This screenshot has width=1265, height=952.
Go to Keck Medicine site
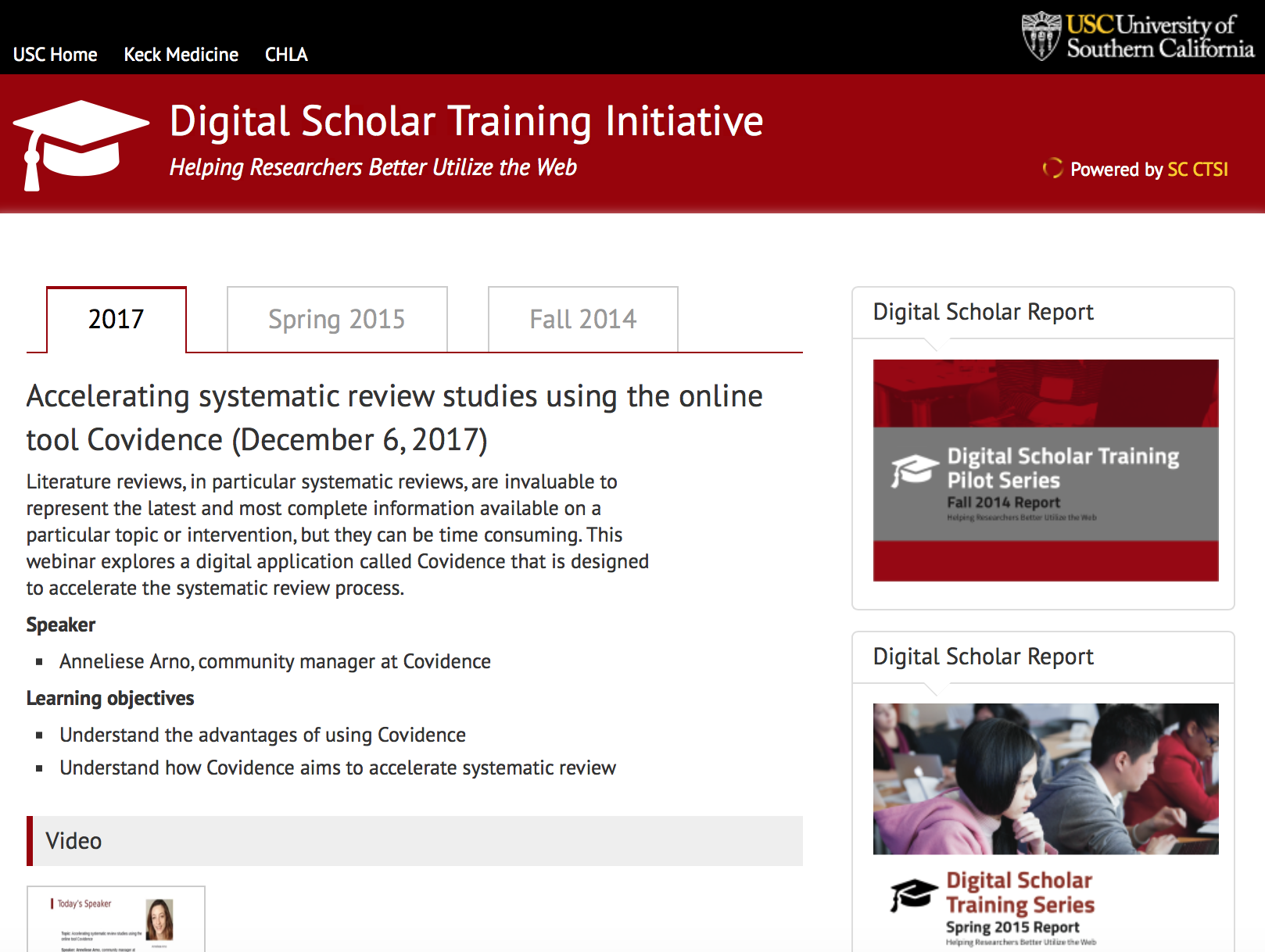[181, 55]
